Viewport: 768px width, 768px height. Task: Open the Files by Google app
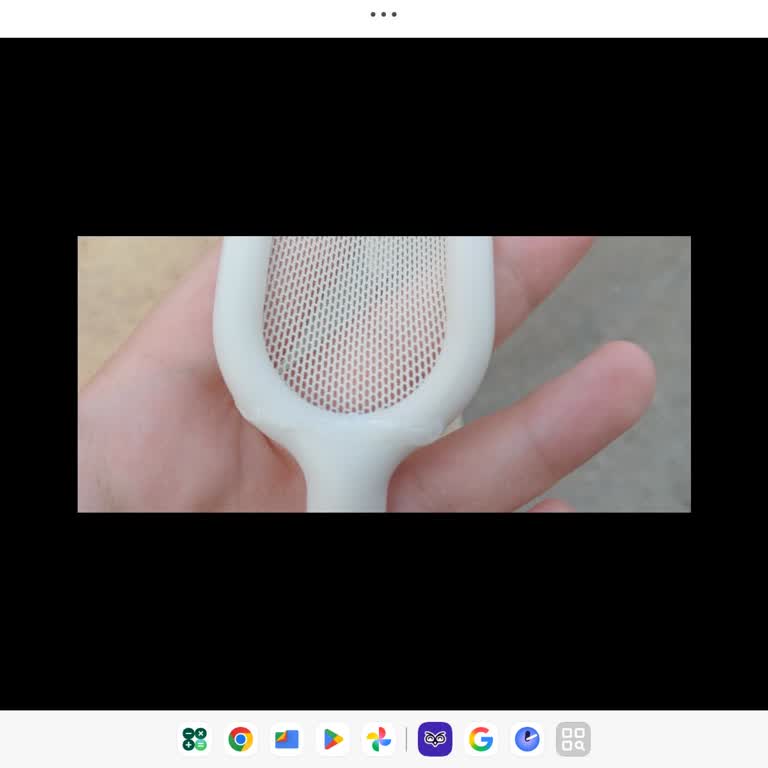287,739
